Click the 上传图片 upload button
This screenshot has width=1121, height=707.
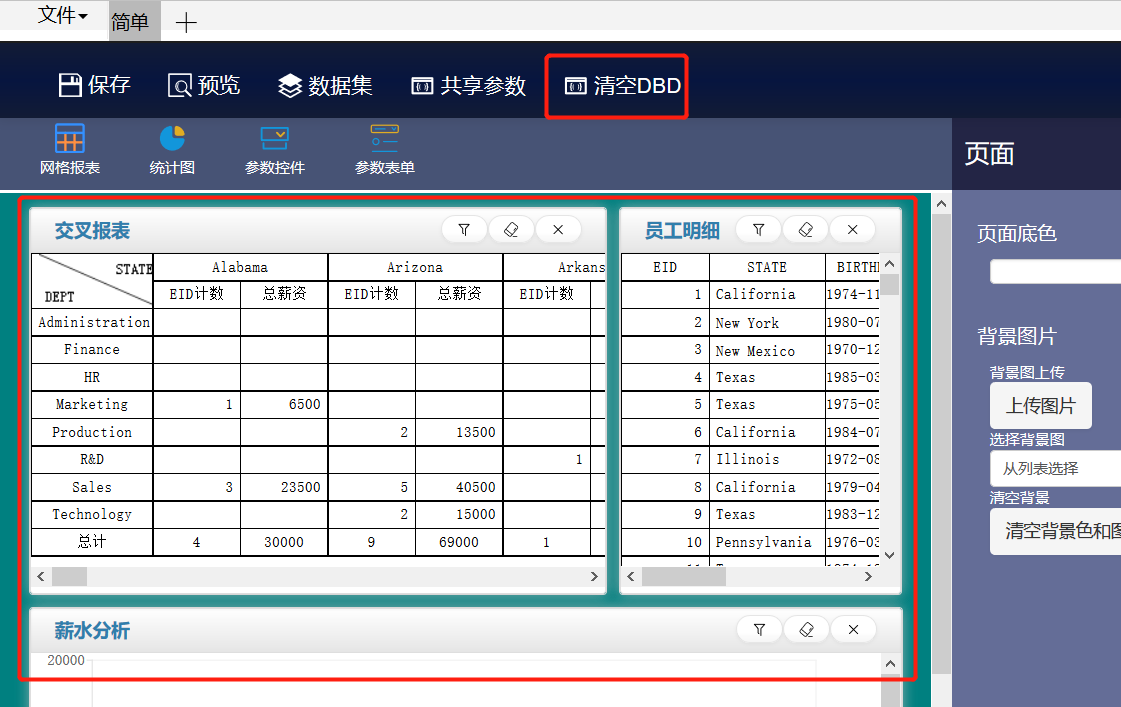1040,406
